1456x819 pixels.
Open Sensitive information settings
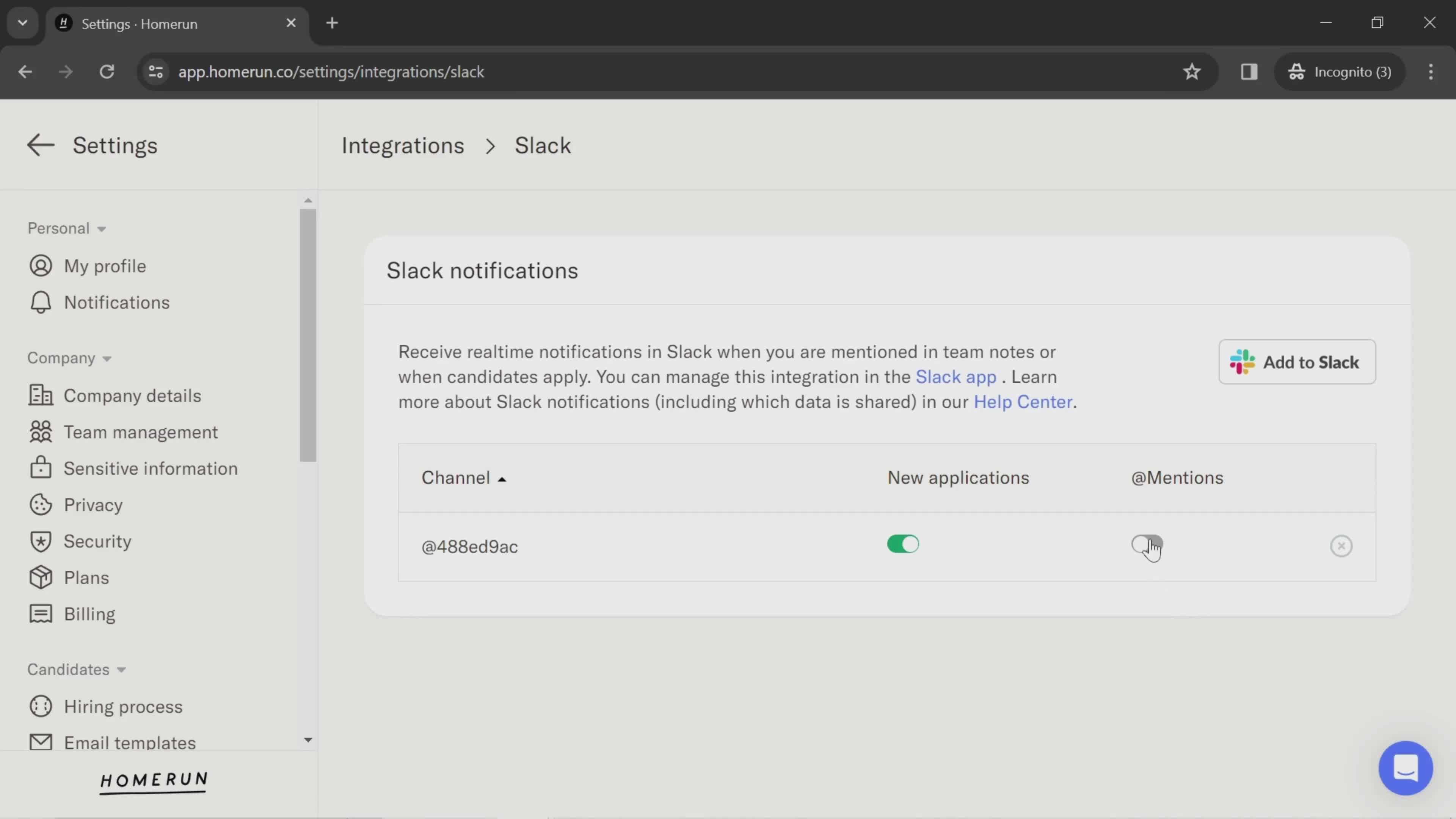pos(151,469)
